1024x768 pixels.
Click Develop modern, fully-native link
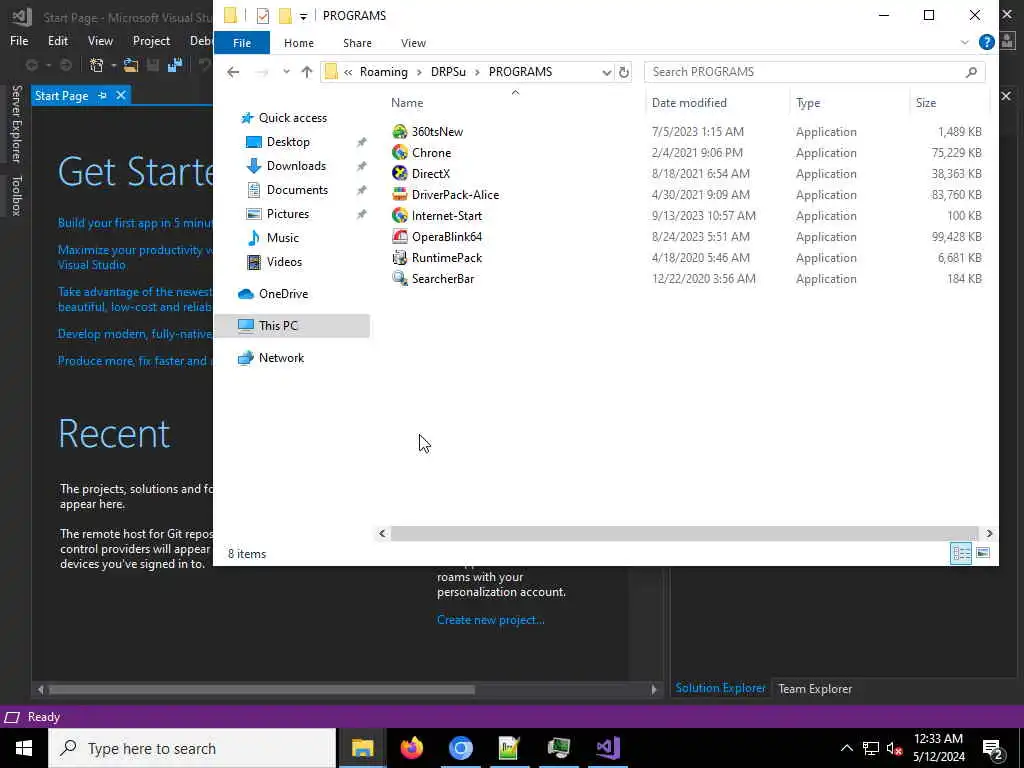pos(135,334)
